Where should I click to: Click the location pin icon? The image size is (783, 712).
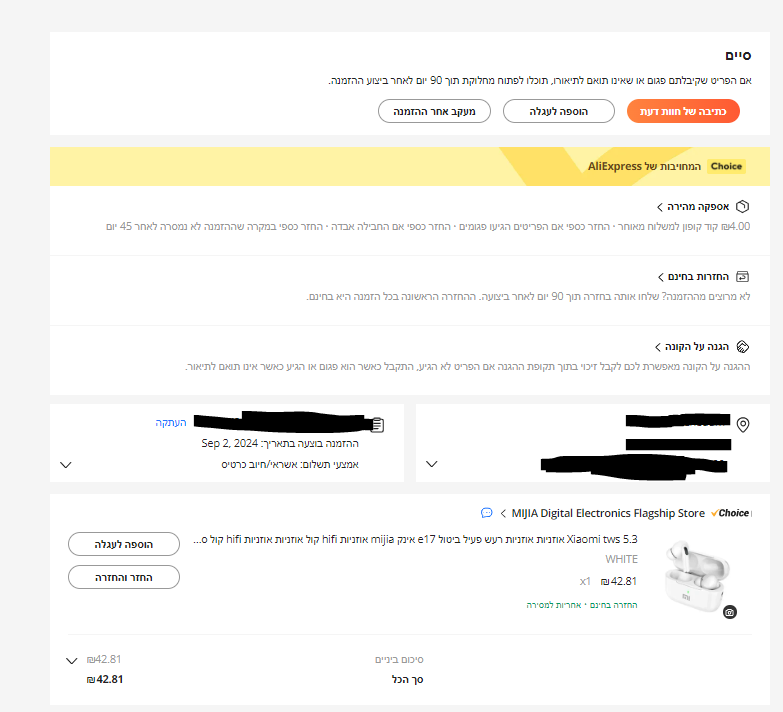click(743, 424)
